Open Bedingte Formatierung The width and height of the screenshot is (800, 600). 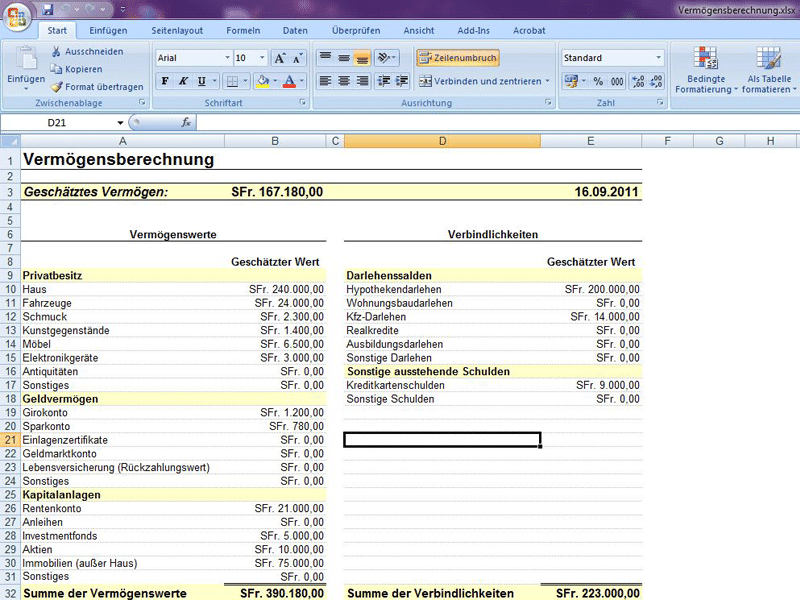(x=706, y=69)
